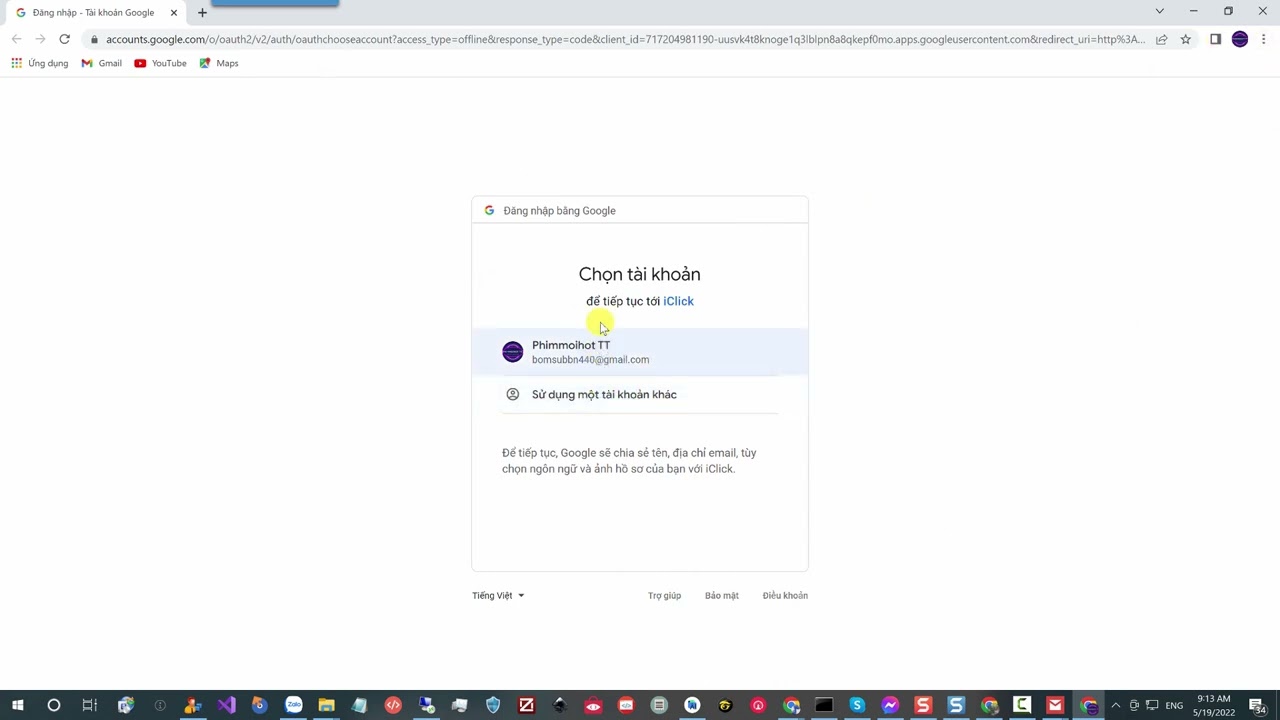1280x720 pixels.
Task: Open the YouTube bookmark
Action: (x=161, y=63)
